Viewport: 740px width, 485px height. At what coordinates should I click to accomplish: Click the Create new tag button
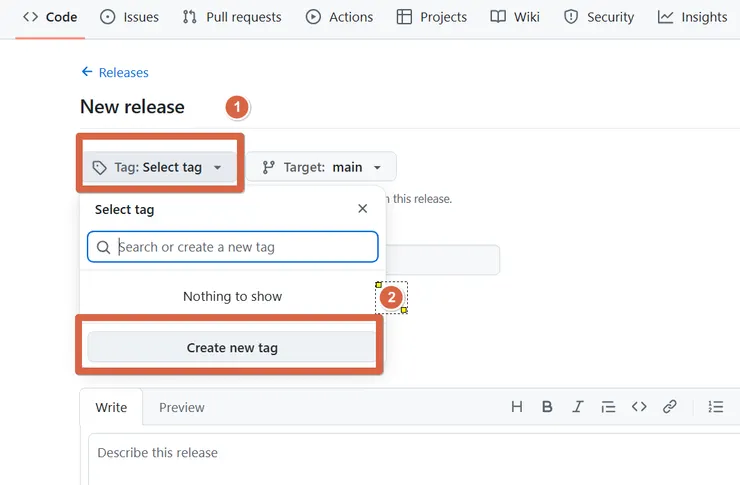(232, 348)
